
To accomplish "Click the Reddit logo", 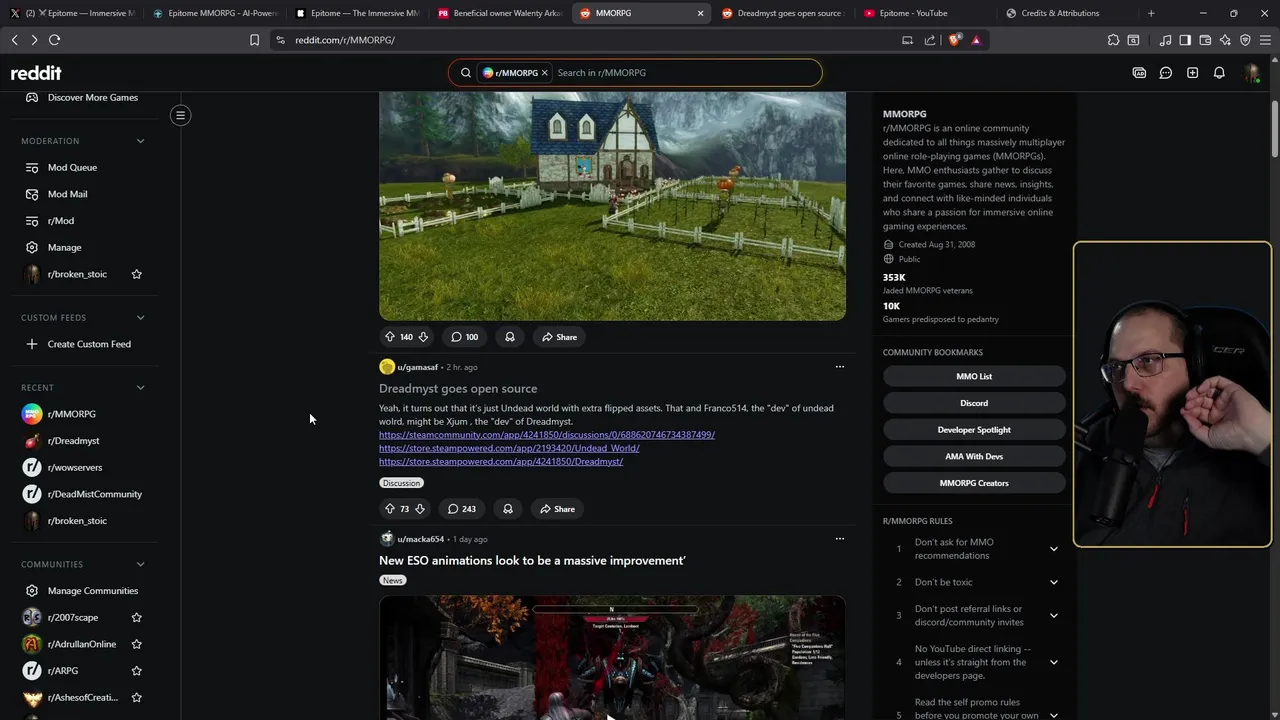I will click(36, 73).
